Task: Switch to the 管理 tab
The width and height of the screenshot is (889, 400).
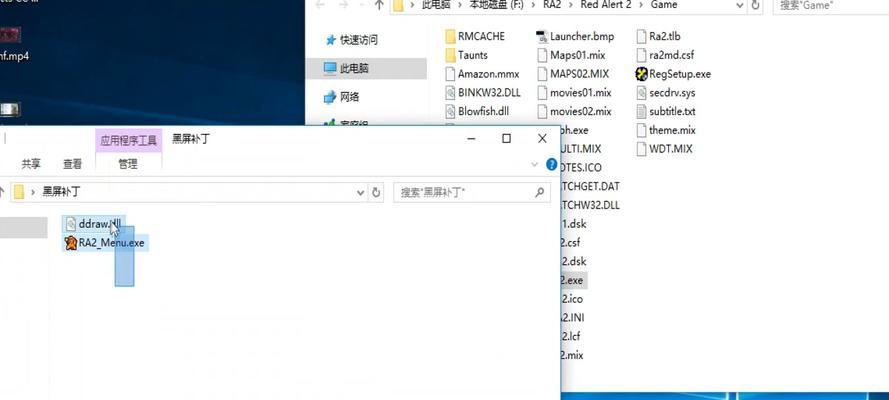Action: point(128,164)
